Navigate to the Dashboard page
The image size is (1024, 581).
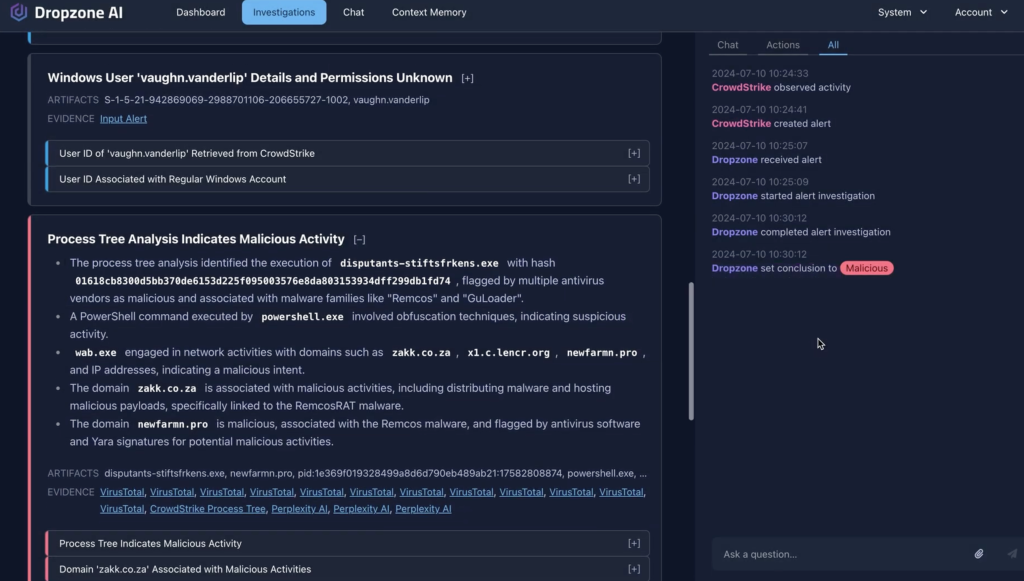pyautogui.click(x=200, y=12)
